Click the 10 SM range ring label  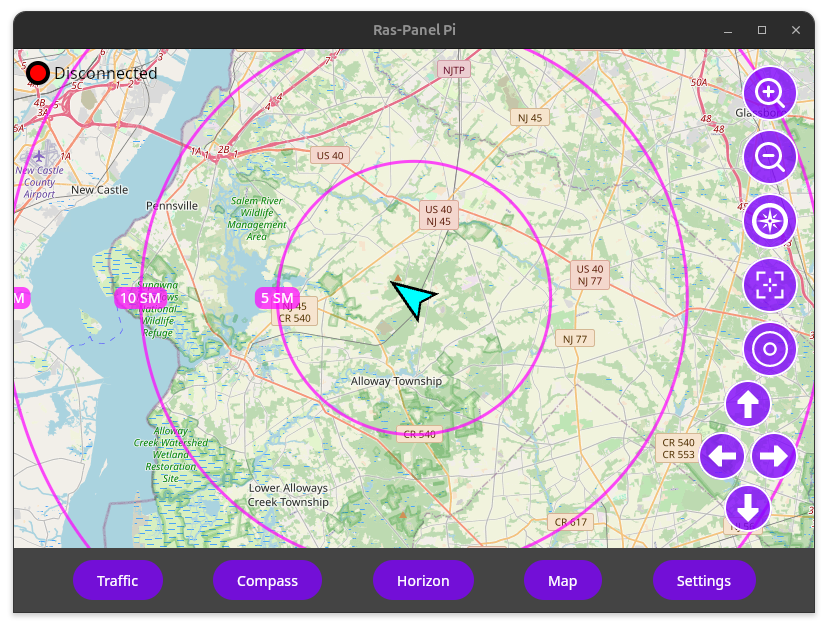(x=140, y=298)
